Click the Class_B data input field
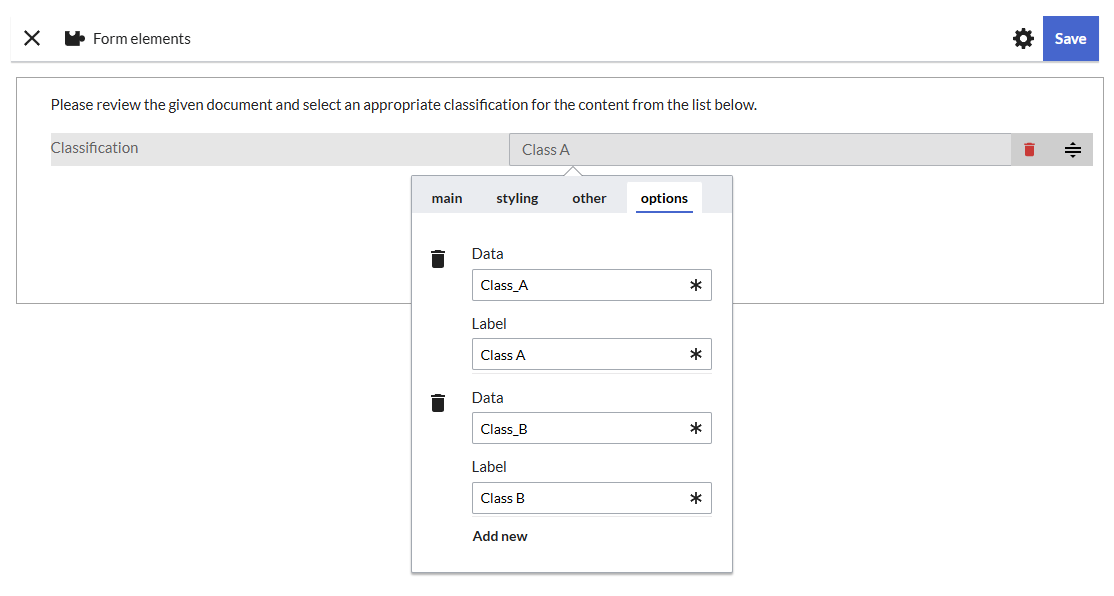Viewport: 1114px width, 596px height. tap(580, 429)
